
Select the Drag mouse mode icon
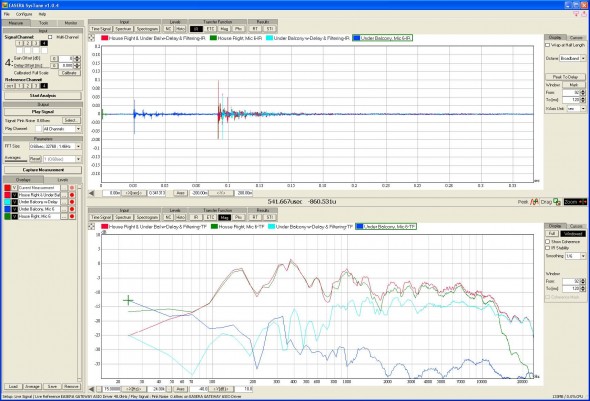pos(557,202)
